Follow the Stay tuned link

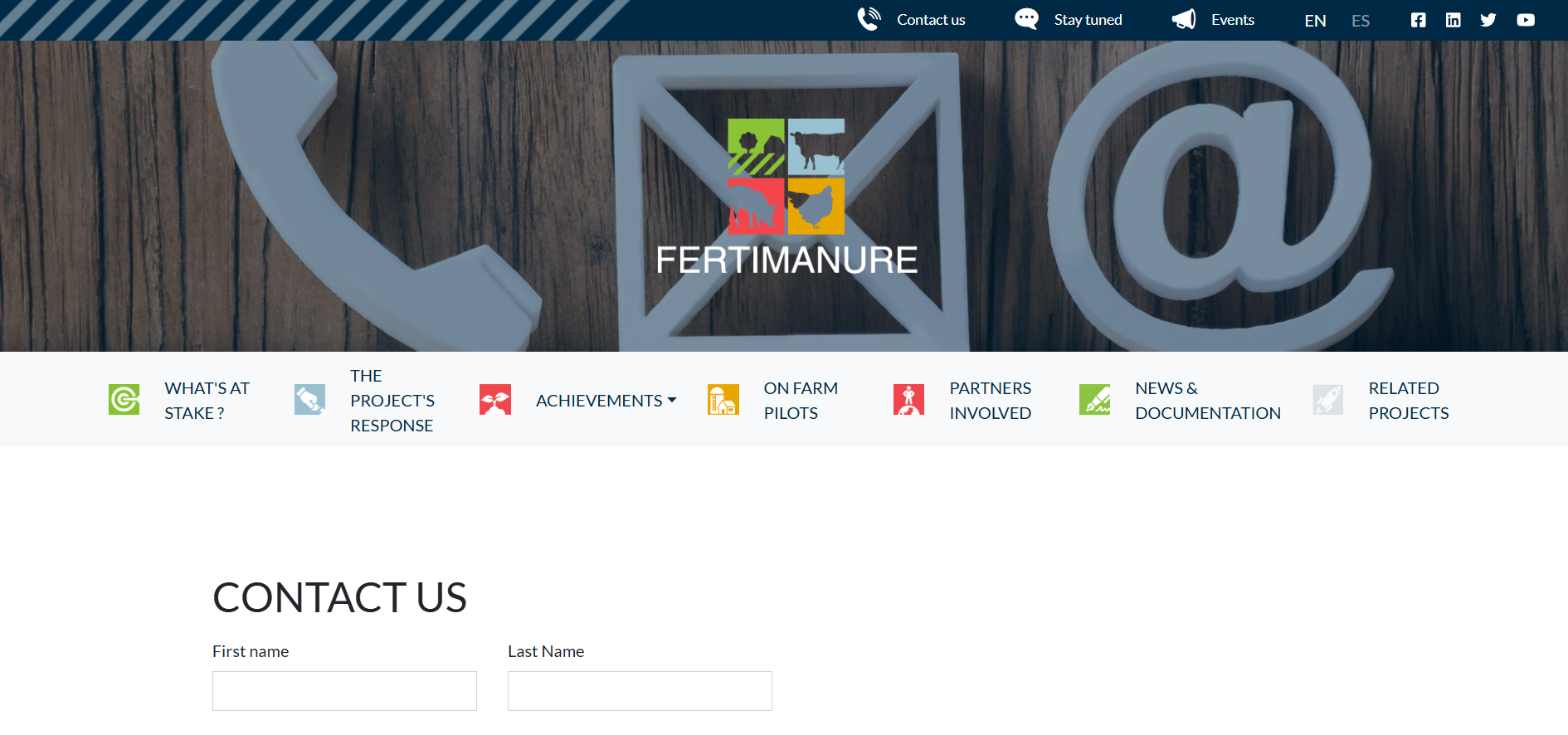[x=1088, y=20]
